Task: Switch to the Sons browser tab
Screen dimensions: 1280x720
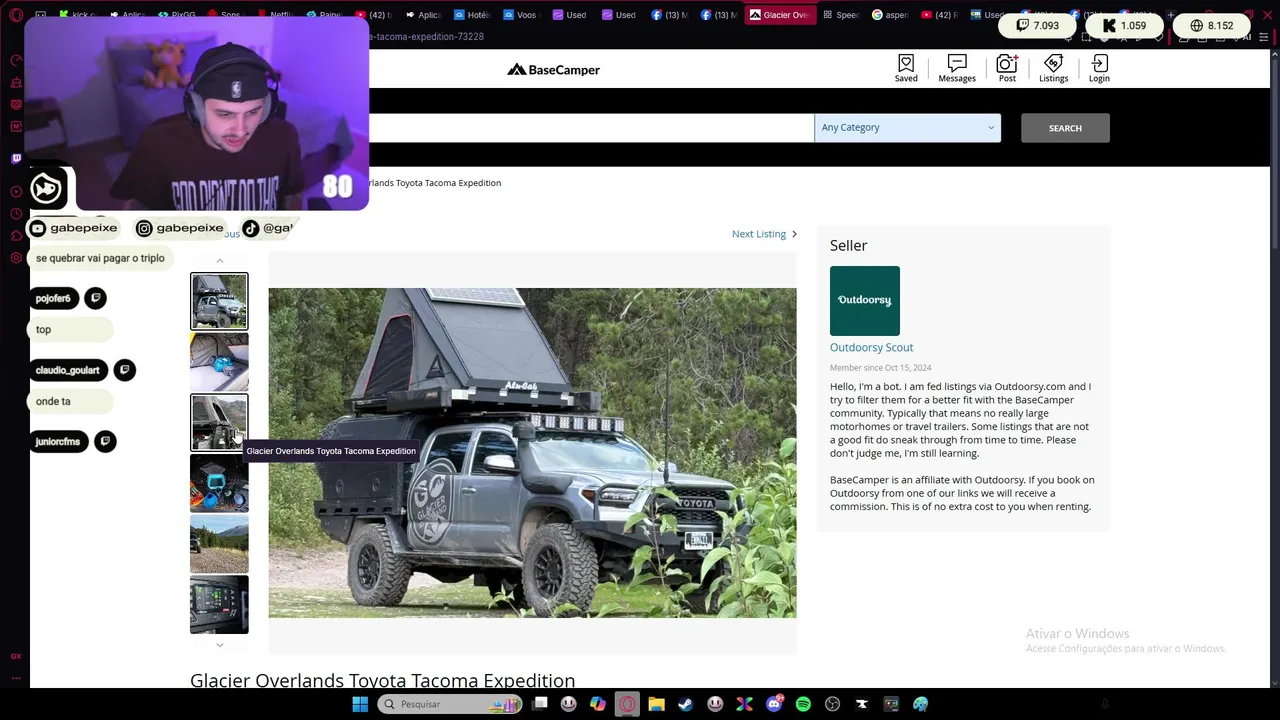Action: click(x=225, y=15)
